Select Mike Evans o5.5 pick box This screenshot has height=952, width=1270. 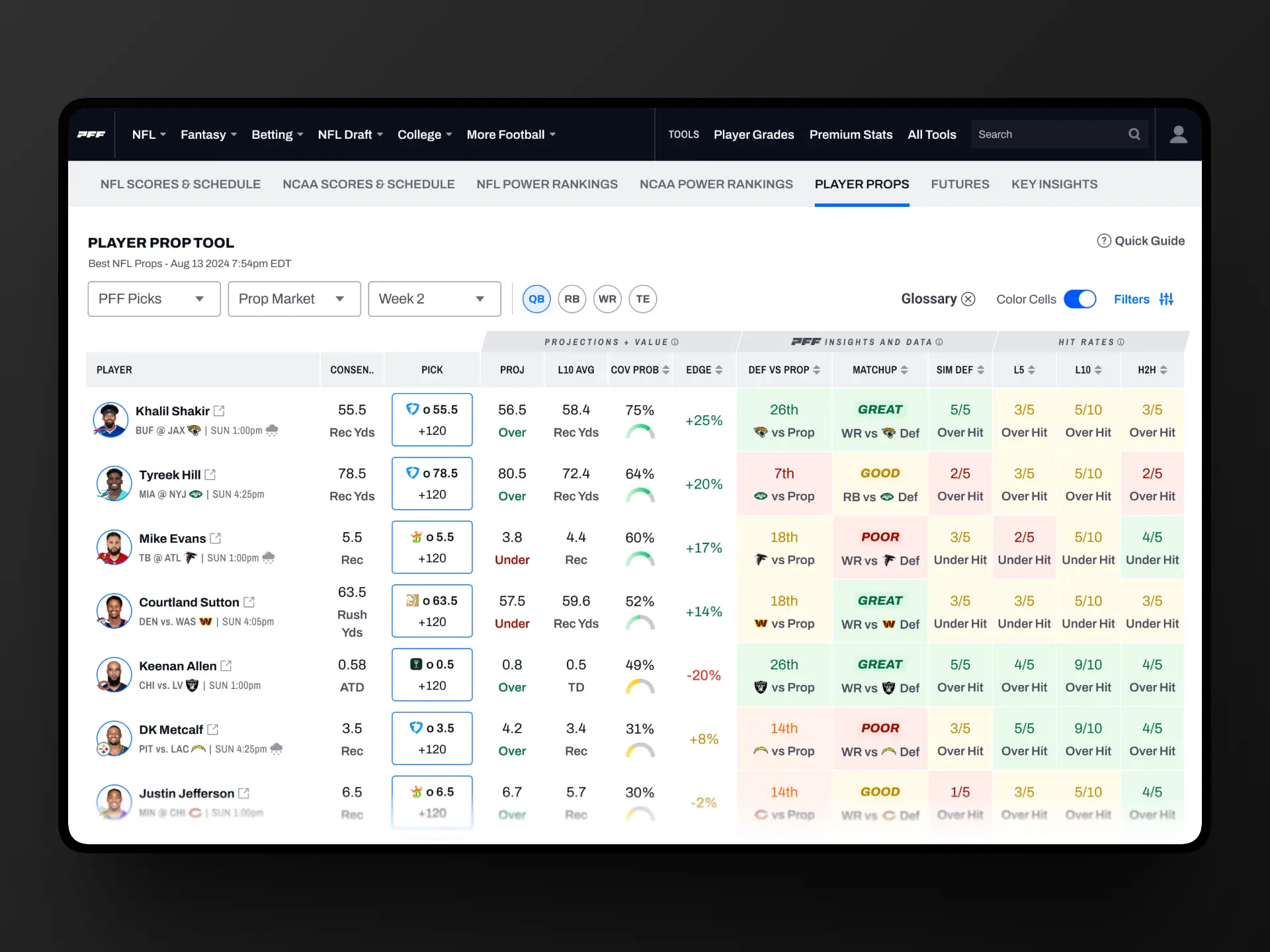pos(432,547)
